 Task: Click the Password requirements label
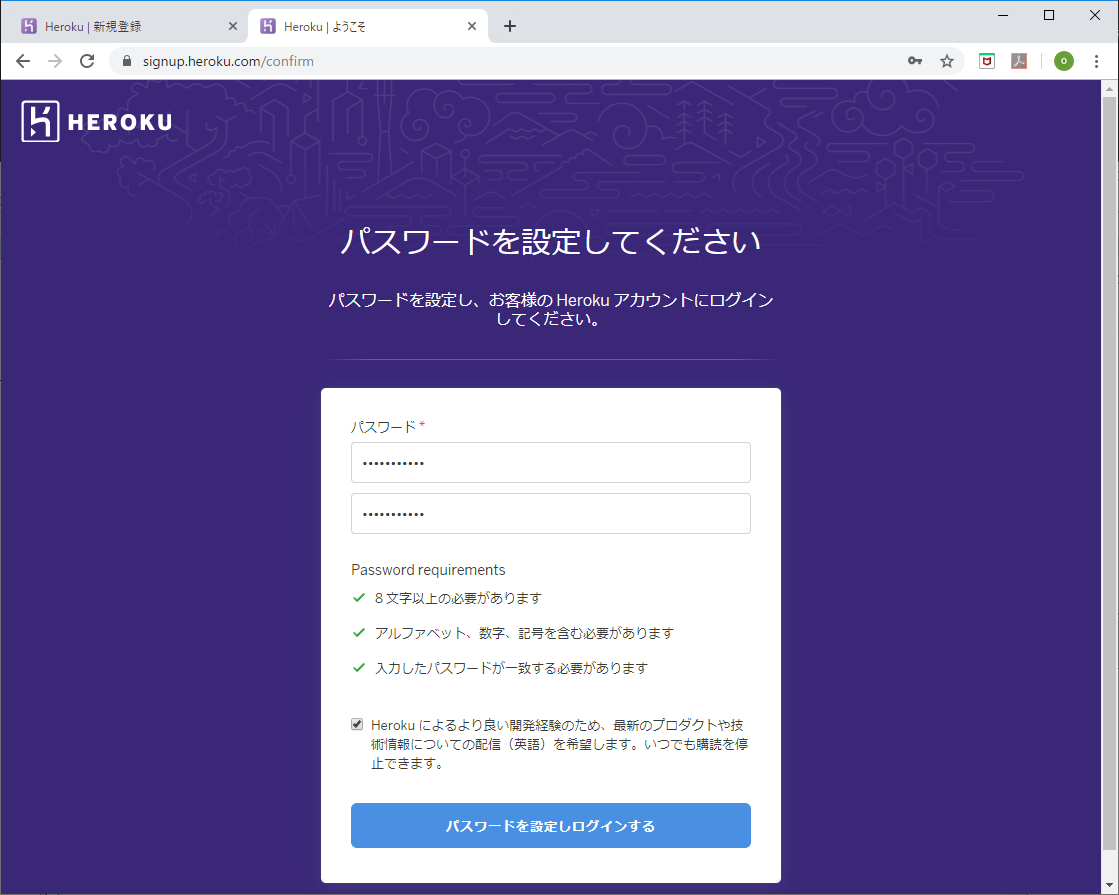pos(428,570)
